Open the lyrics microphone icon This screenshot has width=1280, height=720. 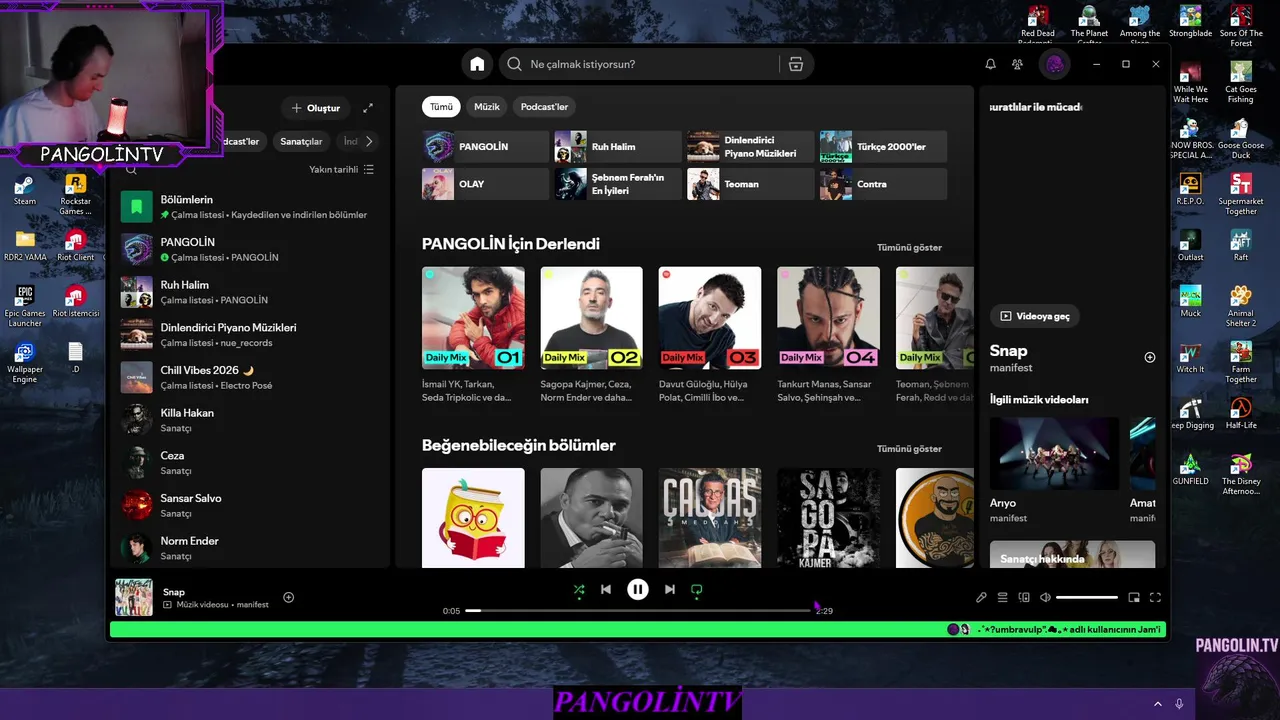tap(981, 597)
